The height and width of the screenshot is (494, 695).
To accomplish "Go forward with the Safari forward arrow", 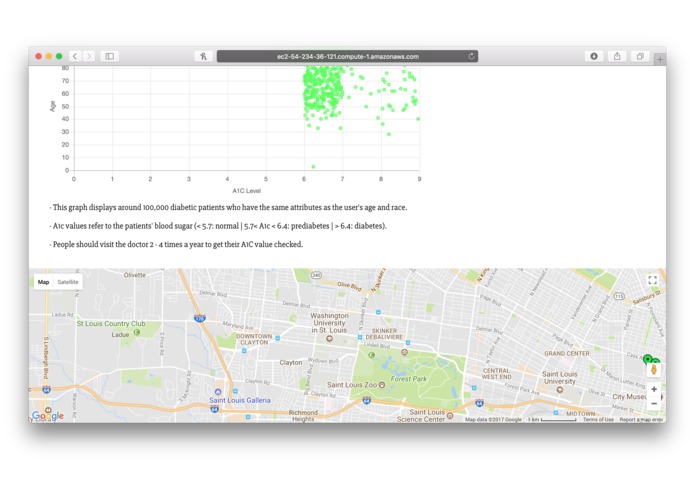I will pyautogui.click(x=89, y=56).
